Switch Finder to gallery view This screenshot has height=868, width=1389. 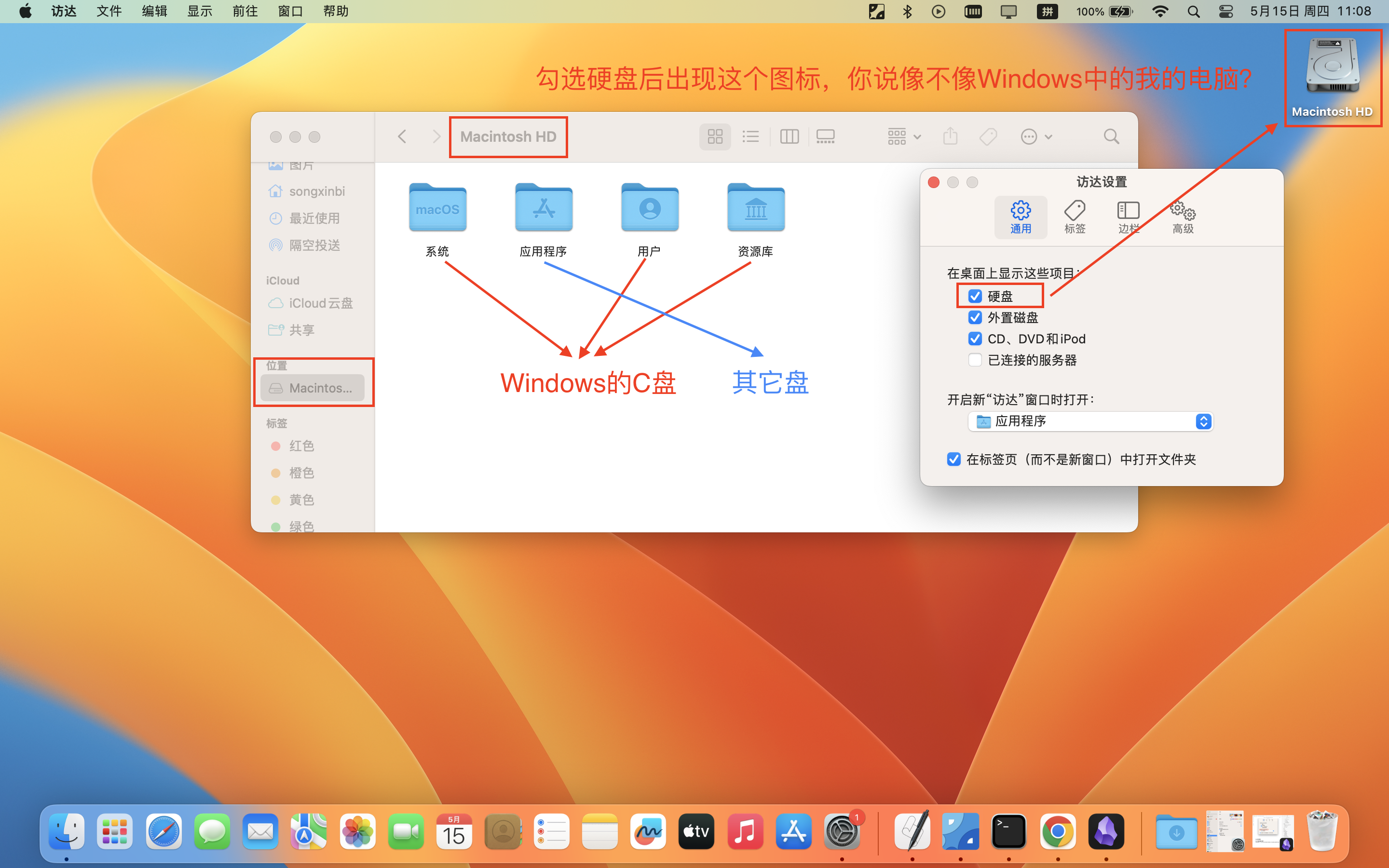coord(825,136)
